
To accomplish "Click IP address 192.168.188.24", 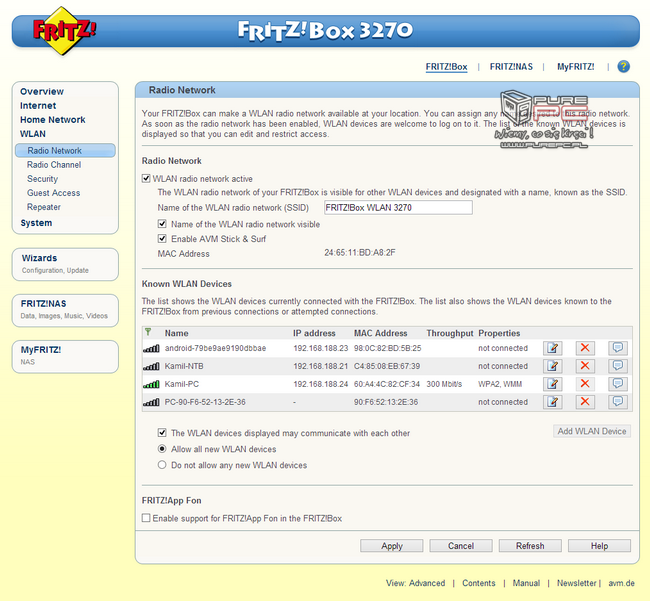I will pos(321,384).
